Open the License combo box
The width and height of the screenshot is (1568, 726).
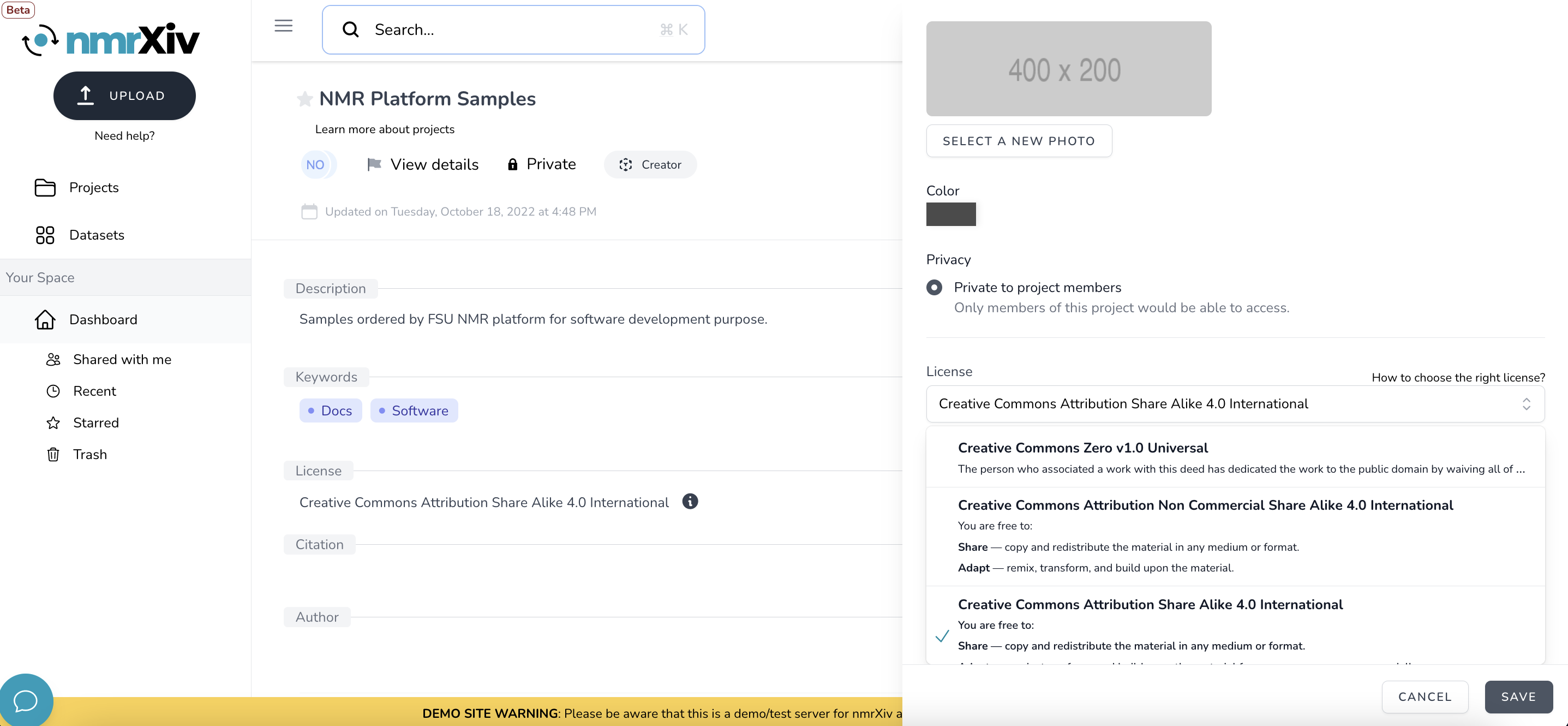pos(1235,404)
